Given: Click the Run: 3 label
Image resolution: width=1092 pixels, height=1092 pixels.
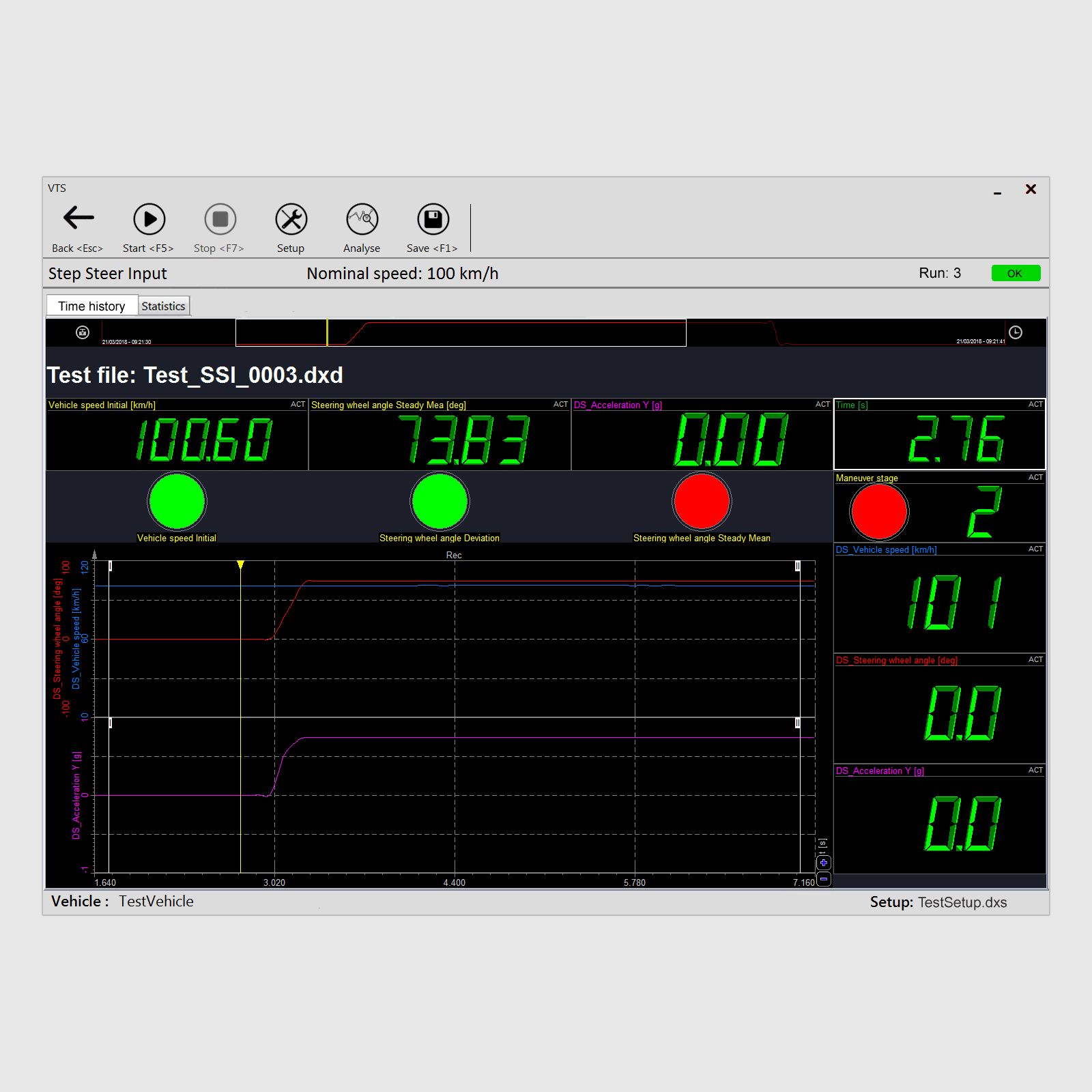Looking at the screenshot, I should [940, 273].
